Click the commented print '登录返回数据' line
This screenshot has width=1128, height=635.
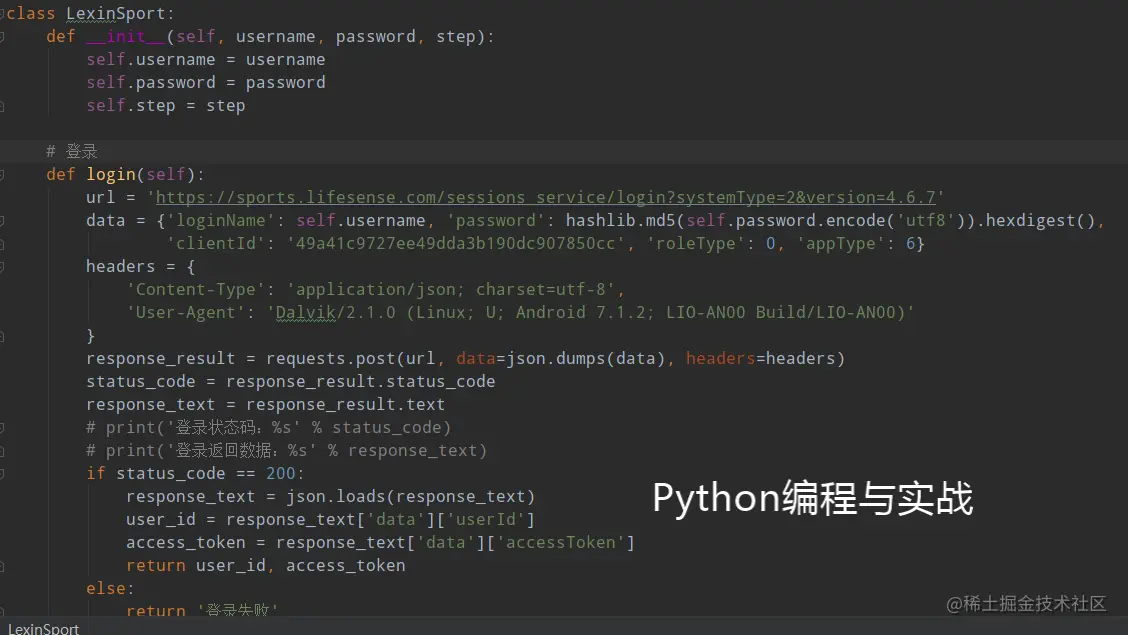pos(286,451)
